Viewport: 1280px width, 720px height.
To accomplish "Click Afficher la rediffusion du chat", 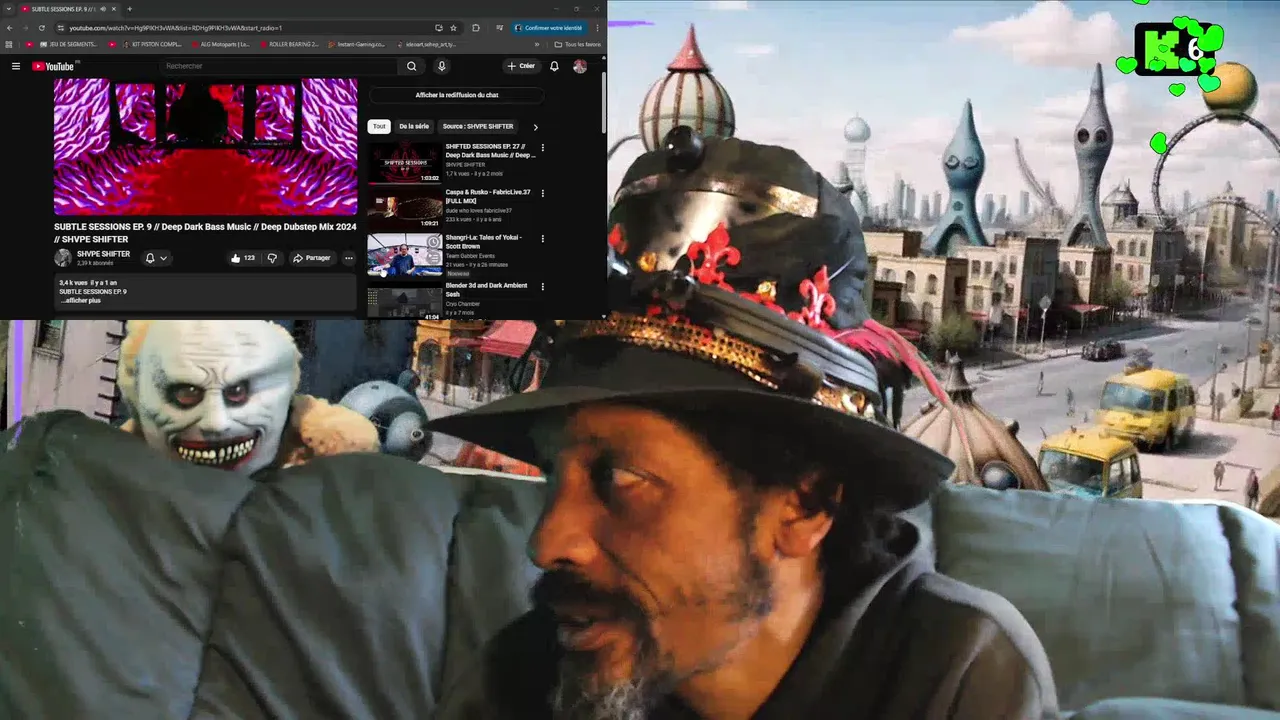I will pos(457,95).
